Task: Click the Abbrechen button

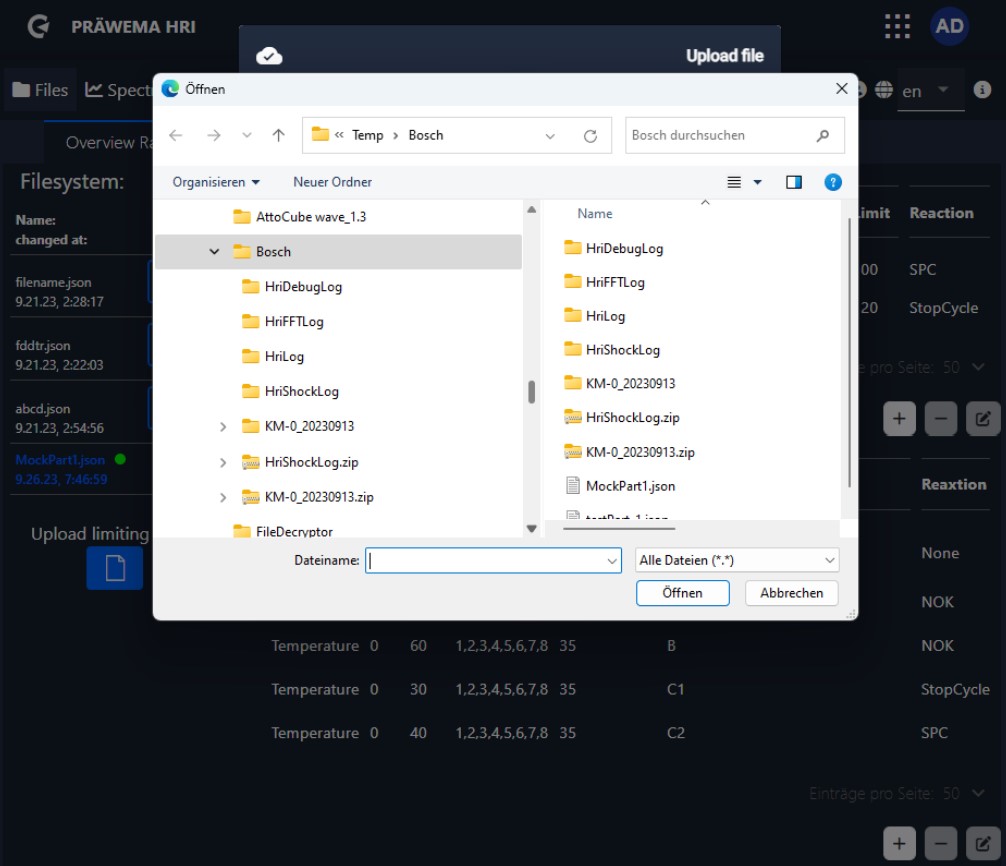Action: coord(791,593)
